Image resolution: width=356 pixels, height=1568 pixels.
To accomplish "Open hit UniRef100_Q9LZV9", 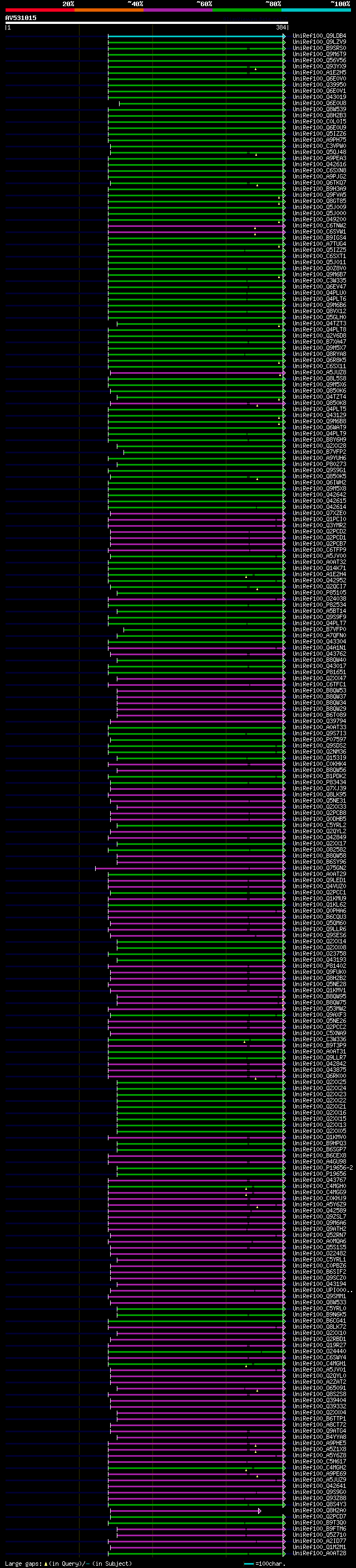I will 319,42.
